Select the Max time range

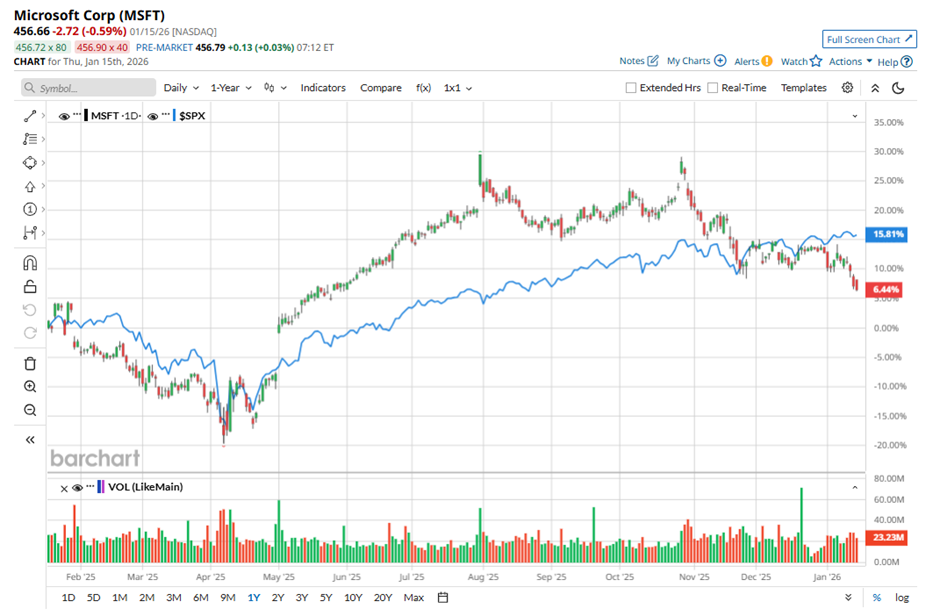coord(414,597)
